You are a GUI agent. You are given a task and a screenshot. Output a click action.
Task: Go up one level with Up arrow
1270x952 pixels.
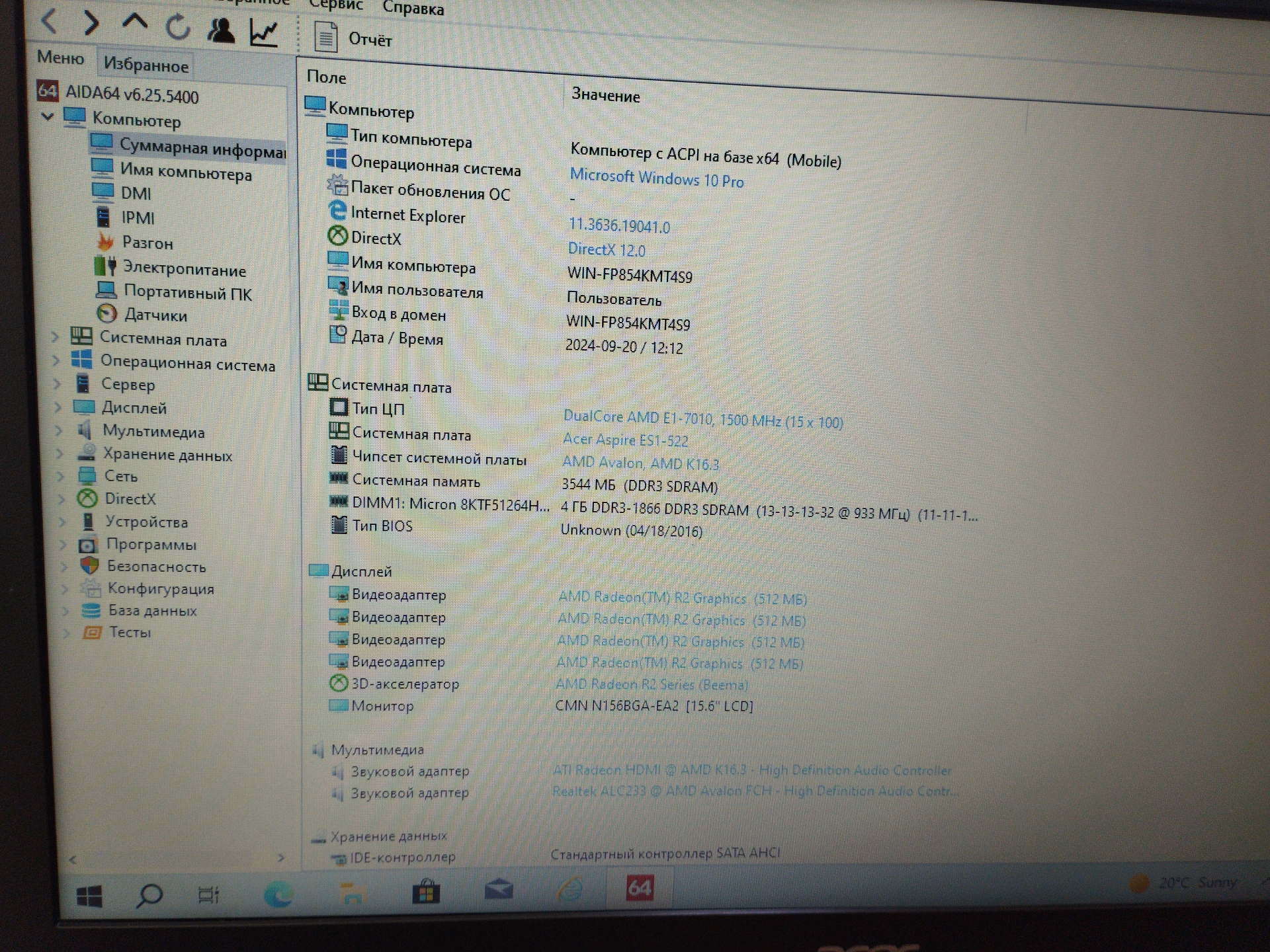click(135, 22)
